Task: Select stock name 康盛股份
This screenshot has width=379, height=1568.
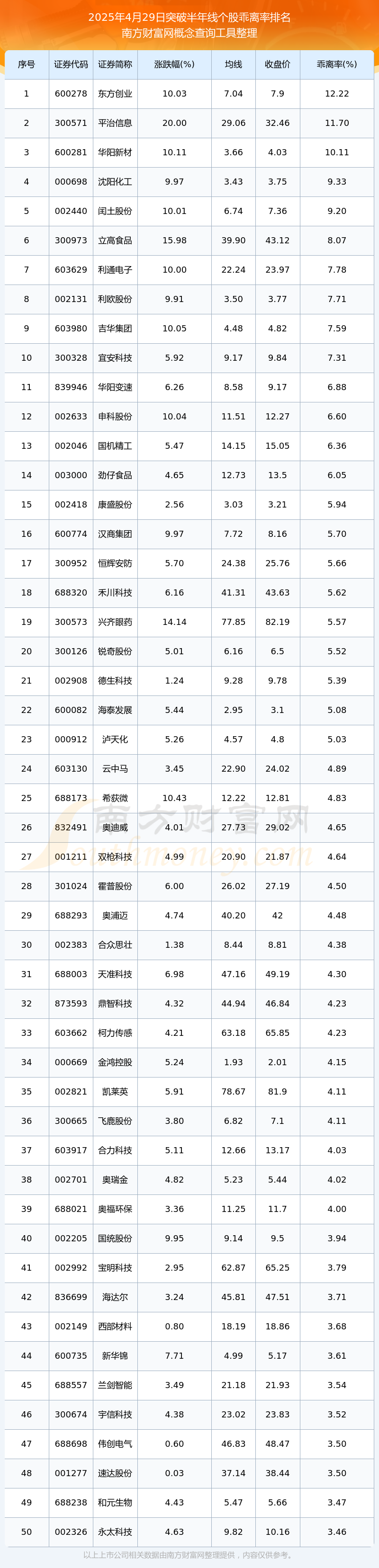Action: [115, 505]
